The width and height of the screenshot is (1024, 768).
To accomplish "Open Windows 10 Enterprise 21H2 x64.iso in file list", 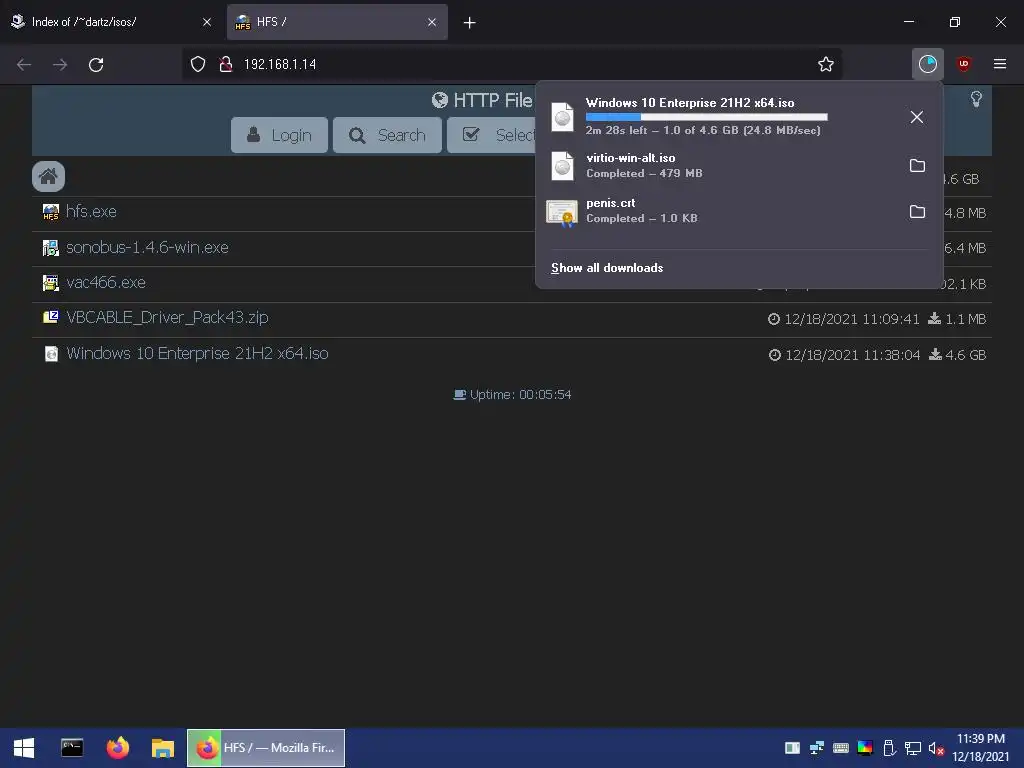I will pyautogui.click(x=197, y=353).
